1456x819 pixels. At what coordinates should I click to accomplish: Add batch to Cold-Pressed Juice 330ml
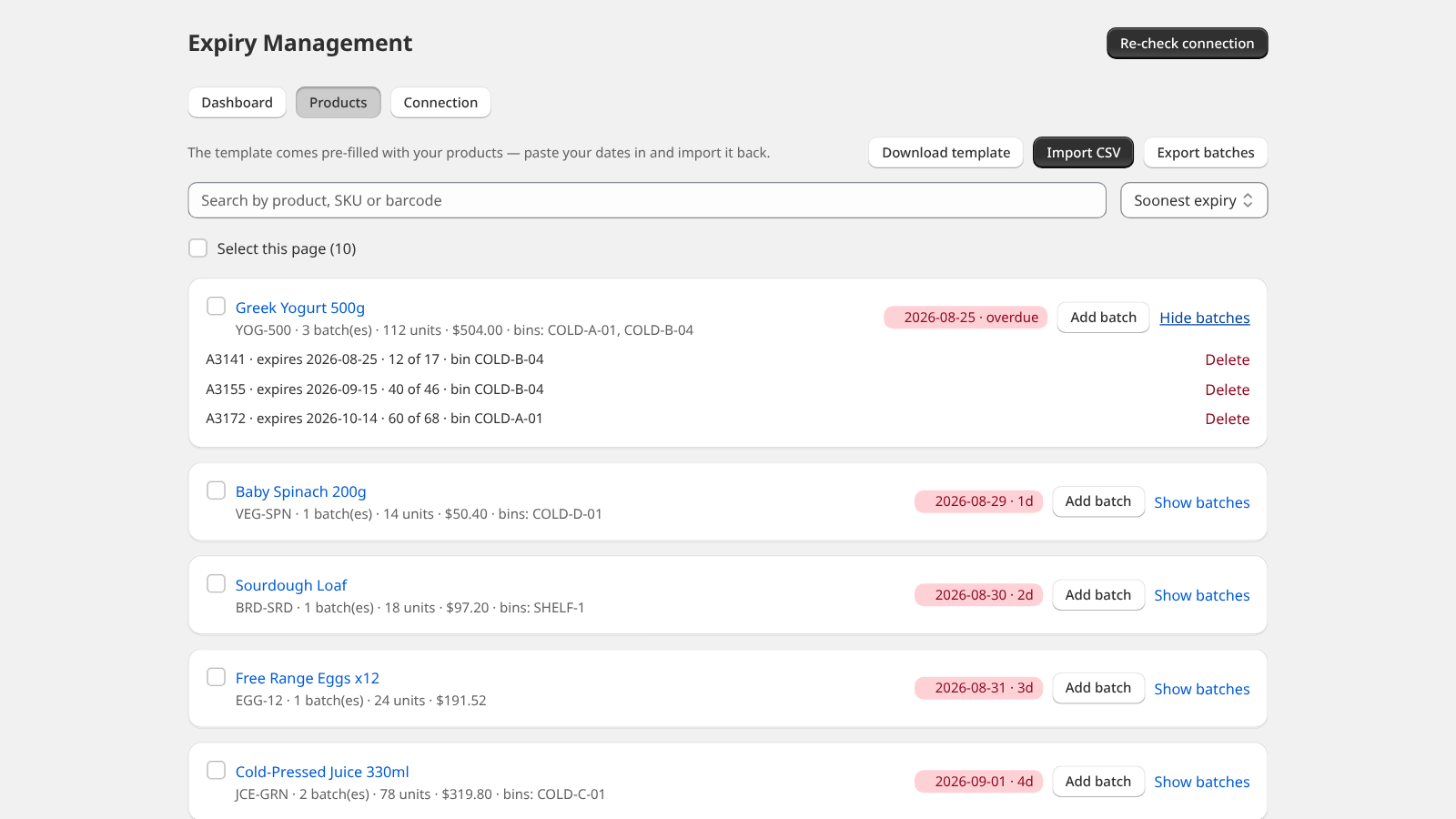pos(1097,782)
